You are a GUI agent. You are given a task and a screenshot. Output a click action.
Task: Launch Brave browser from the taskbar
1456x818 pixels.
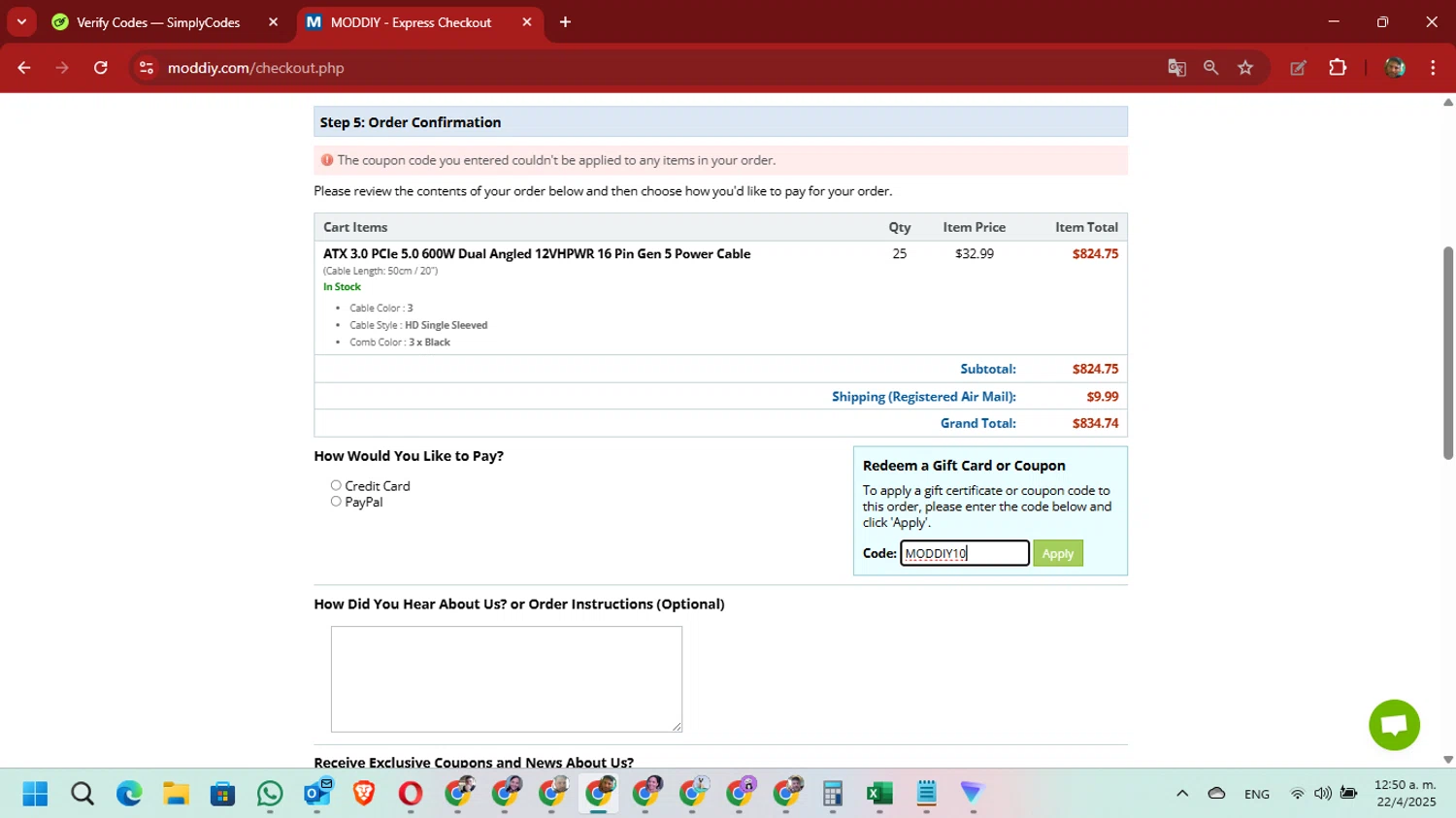(x=364, y=794)
